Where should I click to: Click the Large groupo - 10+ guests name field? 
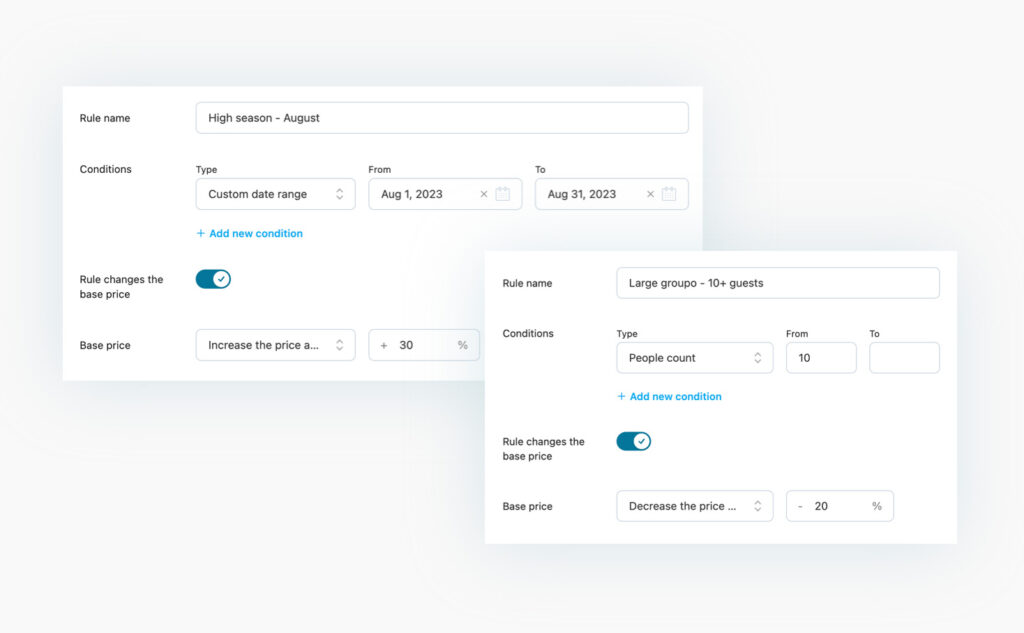777,283
